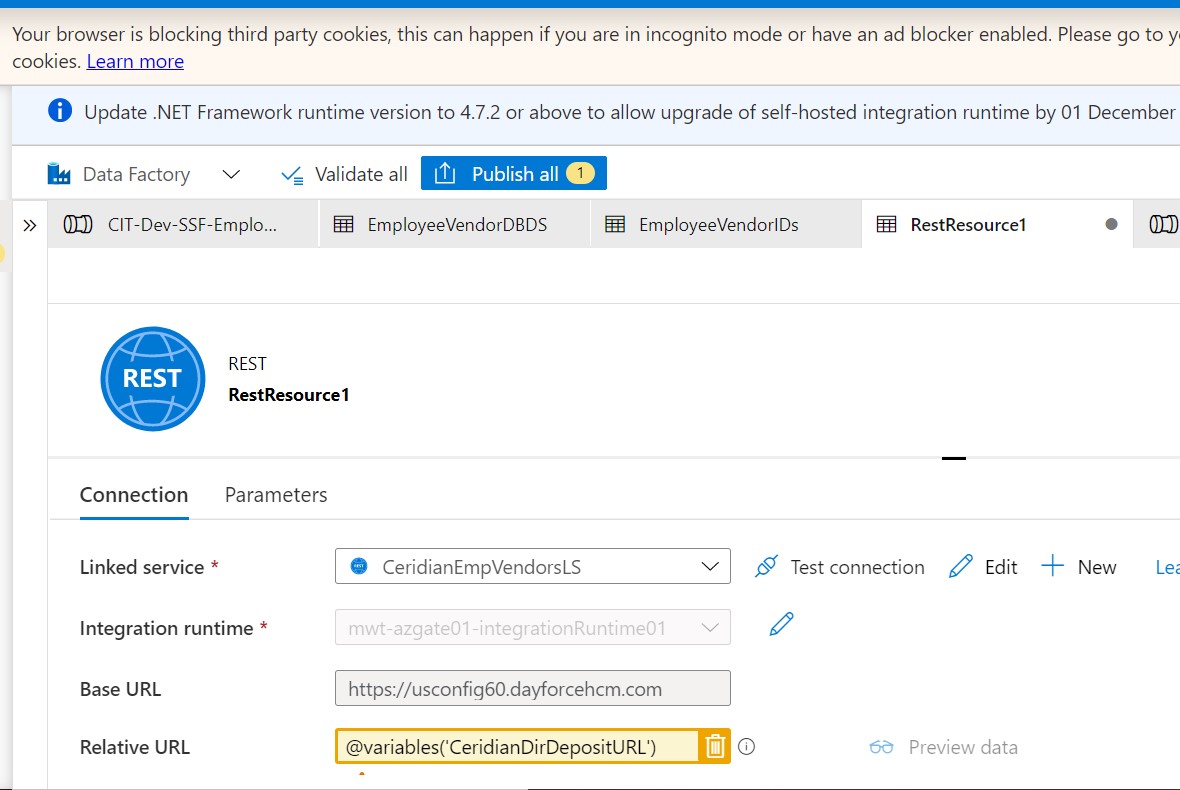
Task: Click the pipeline icon on CIT-Dev-SSF tab
Action: pyautogui.click(x=77, y=224)
